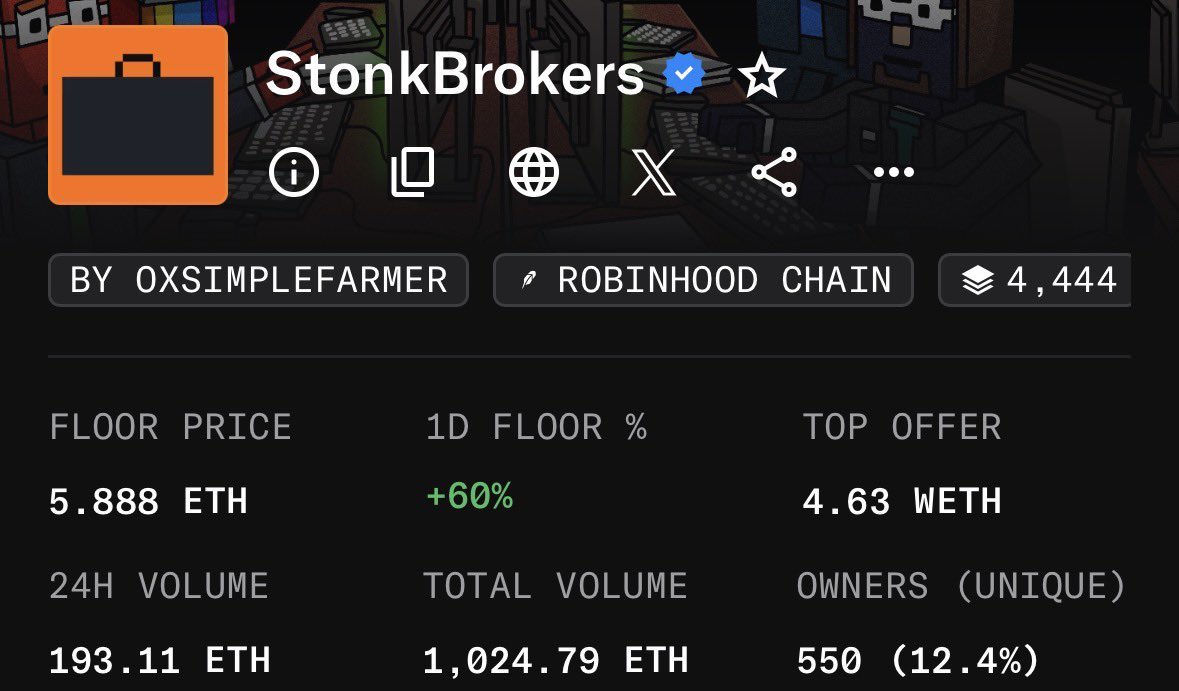Copy contract address with copy icon
The image size is (1179, 691).
coord(413,172)
